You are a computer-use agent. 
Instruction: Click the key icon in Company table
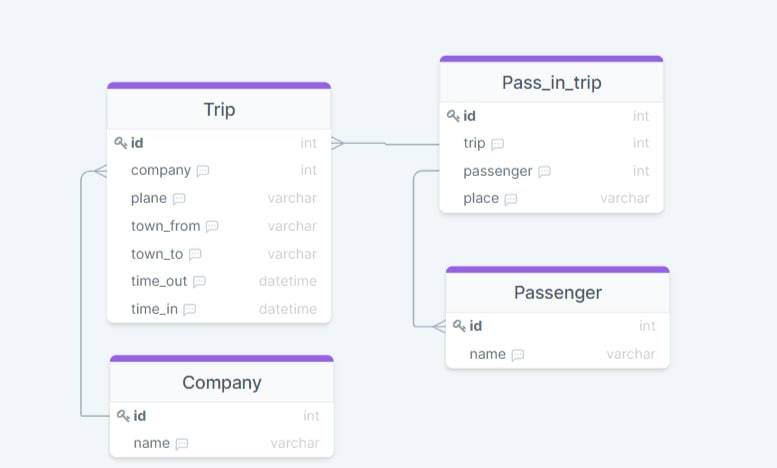(x=123, y=416)
